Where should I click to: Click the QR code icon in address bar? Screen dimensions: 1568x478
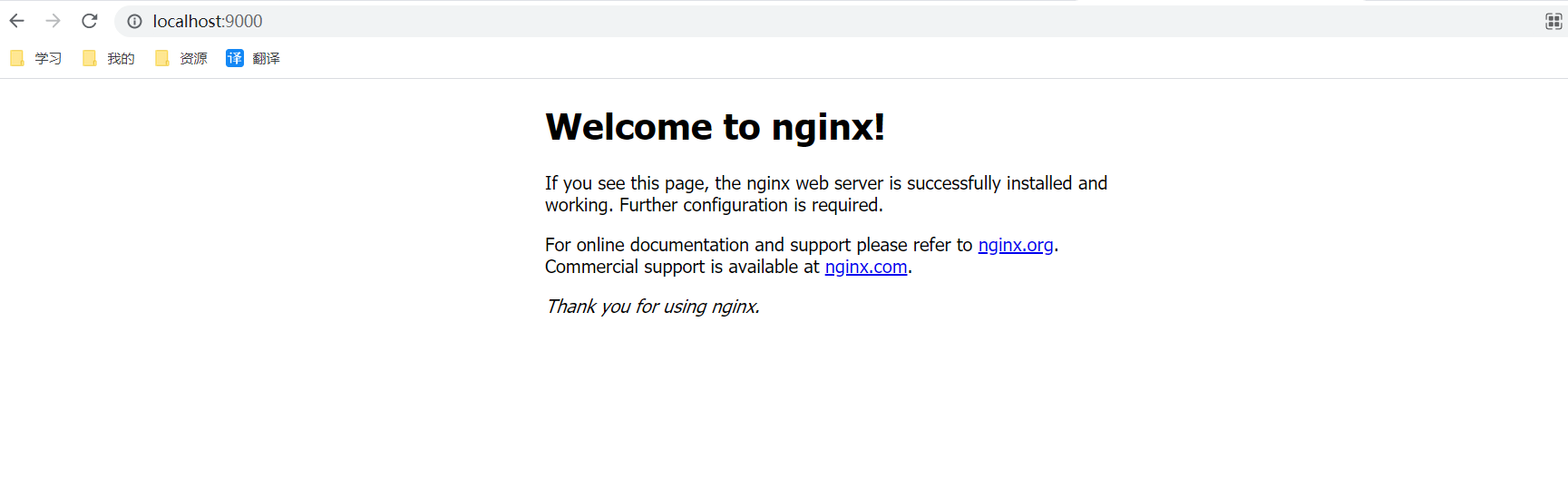tap(1553, 21)
